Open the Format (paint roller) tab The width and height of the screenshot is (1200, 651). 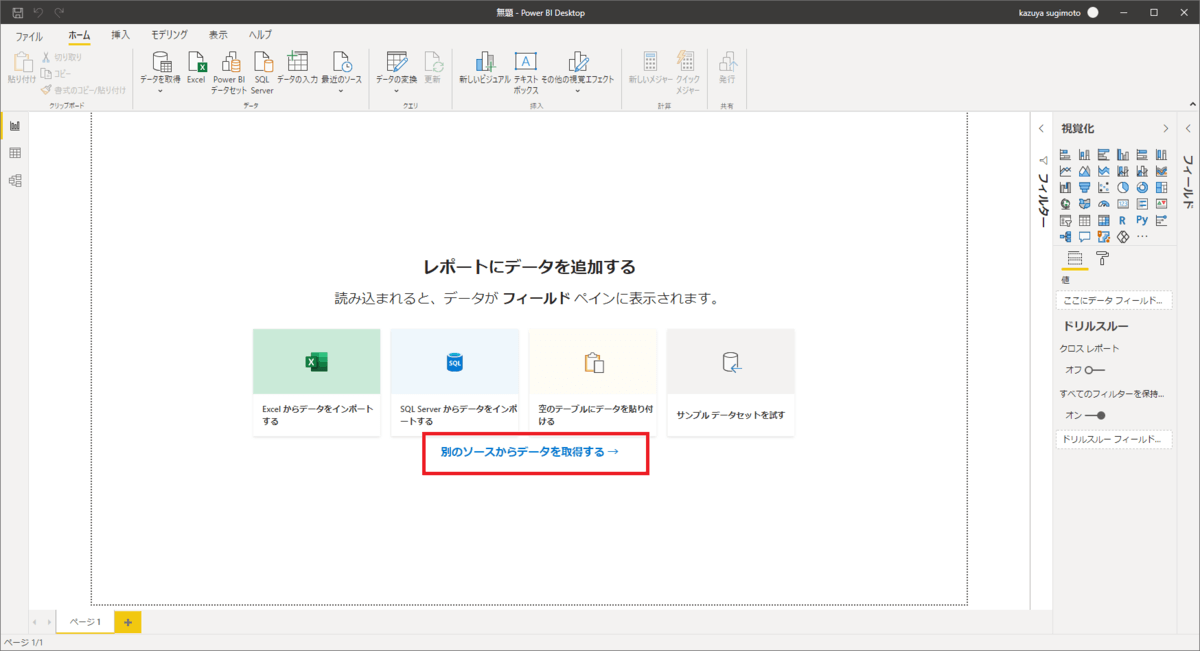1102,259
